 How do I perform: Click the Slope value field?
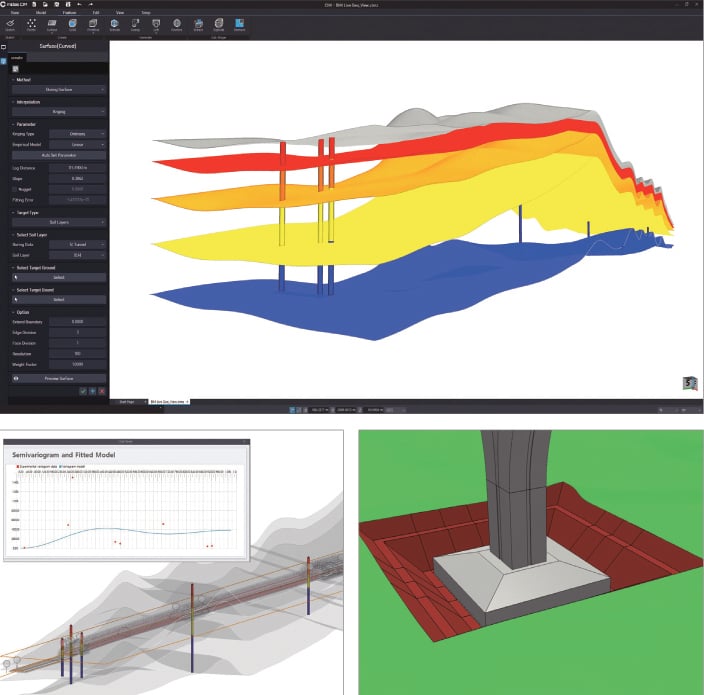pos(77,179)
